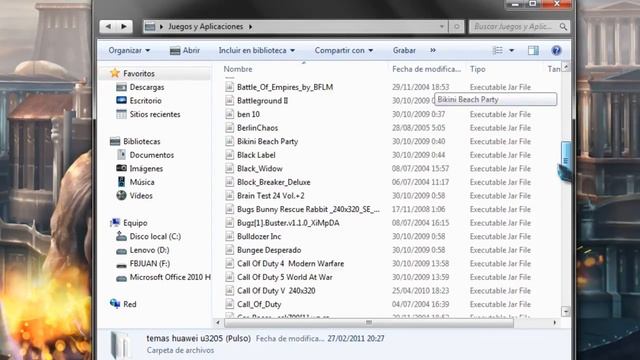The image size is (640, 360).
Task: Select Battleground II file
Action: 262,100
